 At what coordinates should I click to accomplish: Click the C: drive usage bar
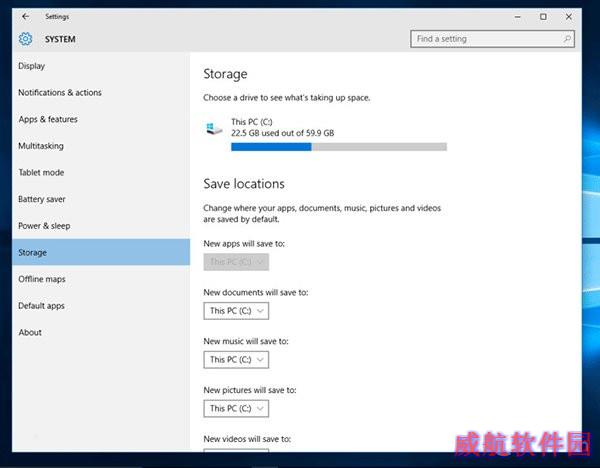coord(339,147)
